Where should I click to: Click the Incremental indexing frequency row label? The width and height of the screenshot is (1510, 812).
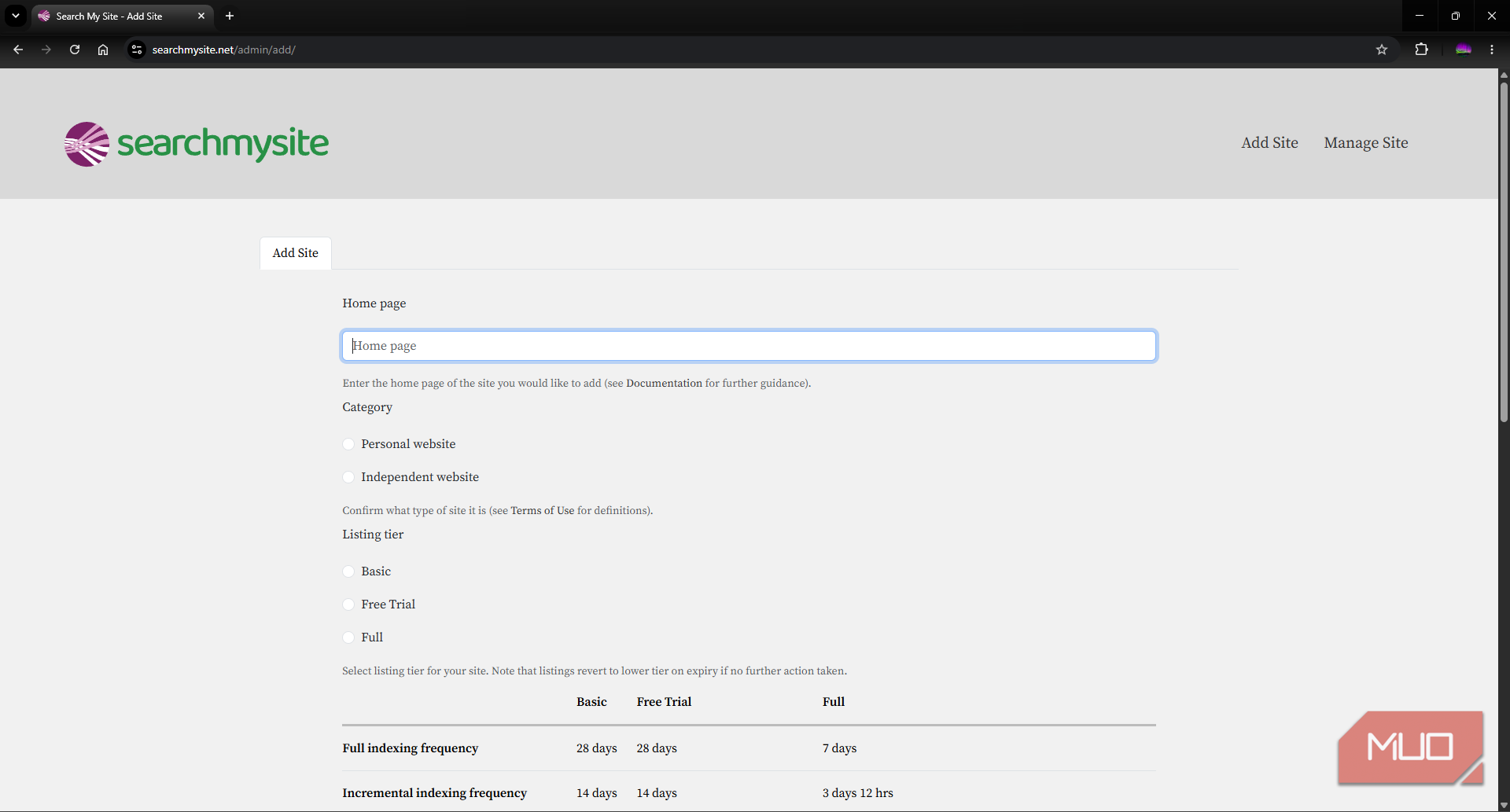coord(434,793)
